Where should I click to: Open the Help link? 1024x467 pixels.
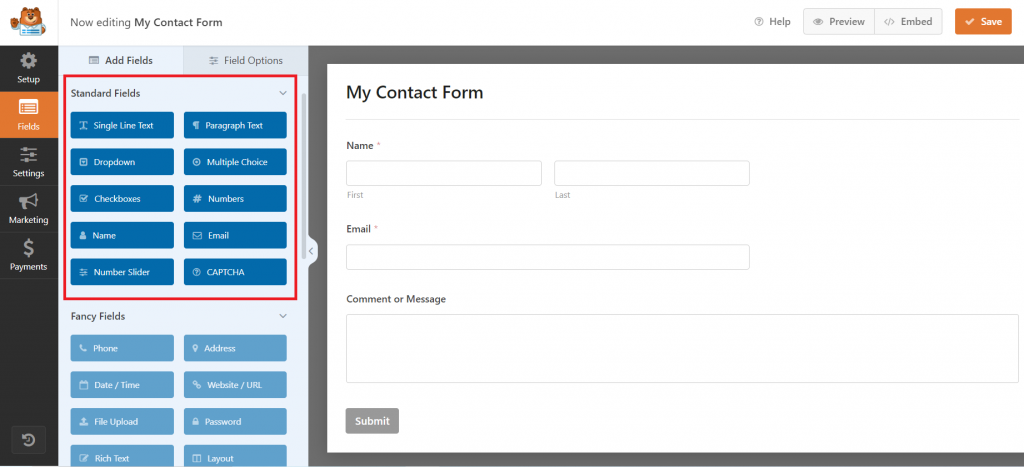[x=772, y=22]
